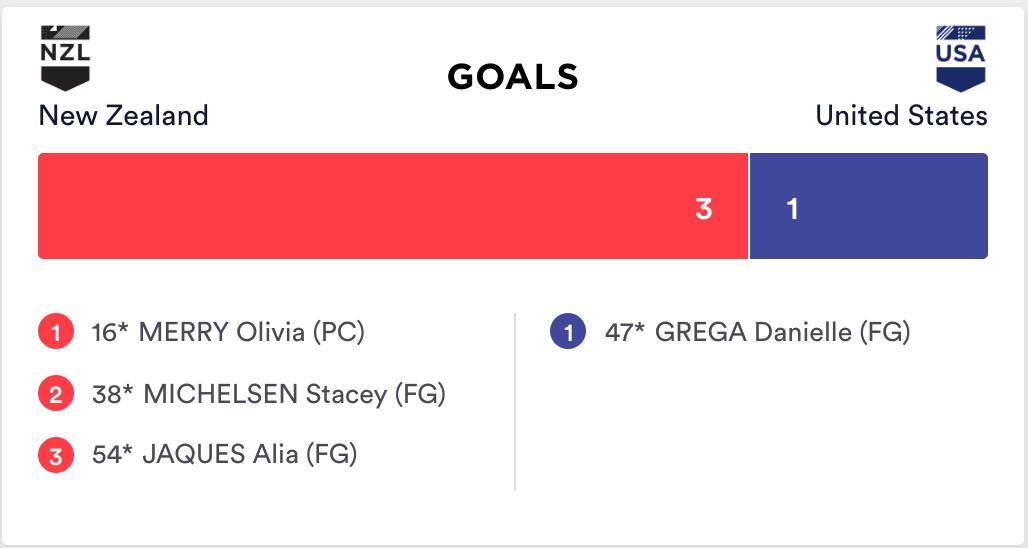Select red goal badge number 3
The height and width of the screenshot is (548, 1028).
56,457
